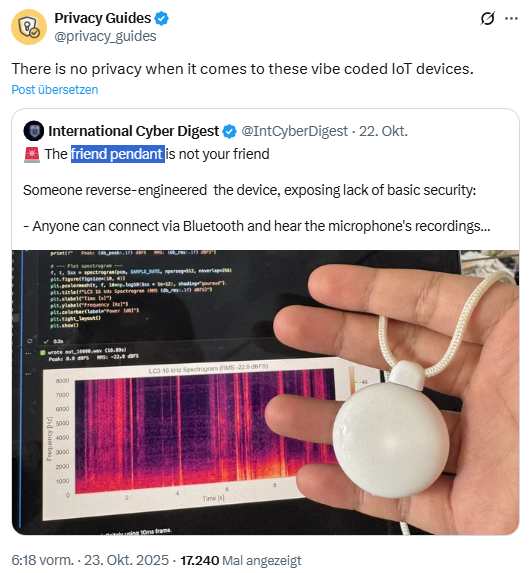Open the three-dot more options menu
Screen dimensions: 530x573
pyautogui.click(x=511, y=18)
